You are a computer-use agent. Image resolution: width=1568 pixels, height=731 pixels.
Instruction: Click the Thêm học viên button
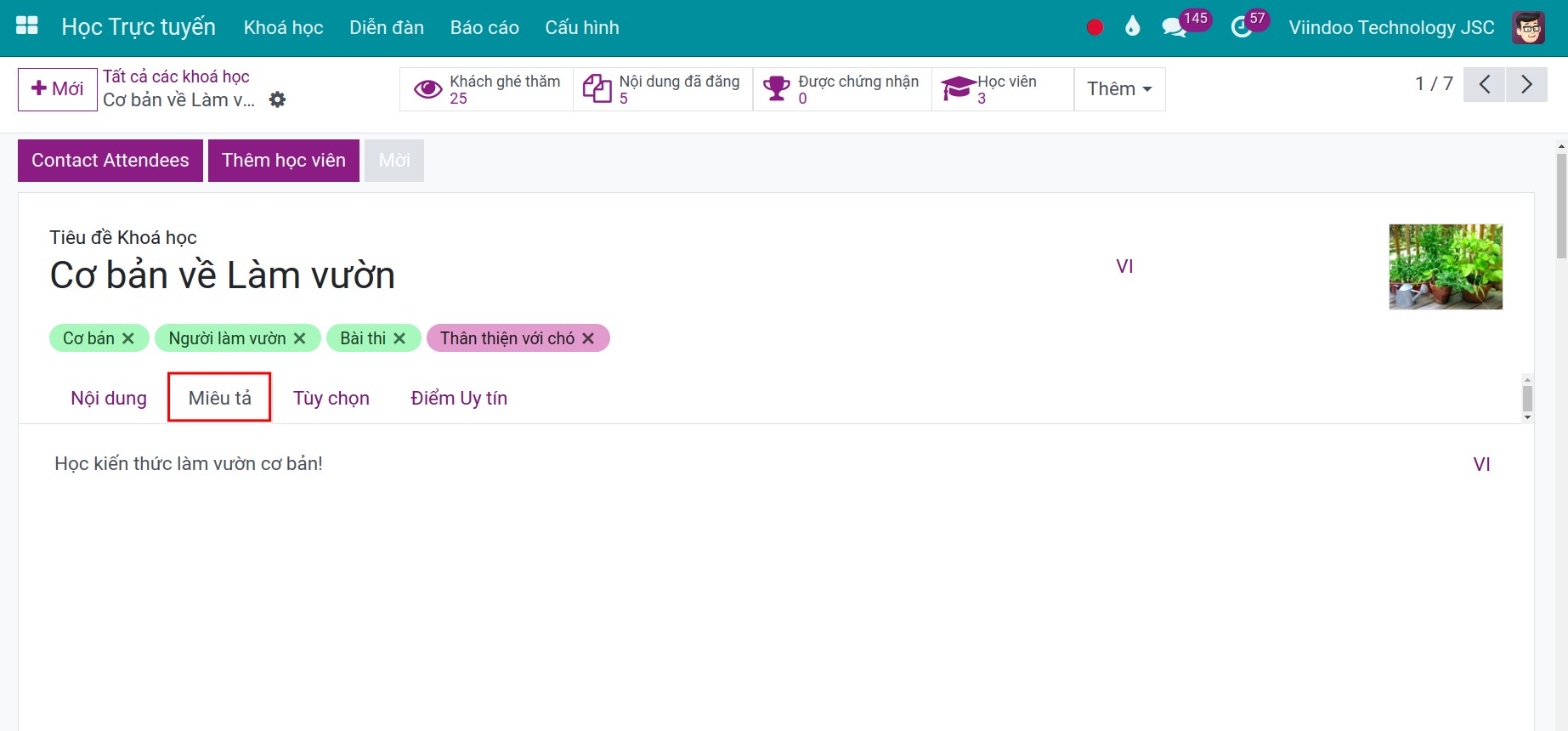pyautogui.click(x=284, y=161)
